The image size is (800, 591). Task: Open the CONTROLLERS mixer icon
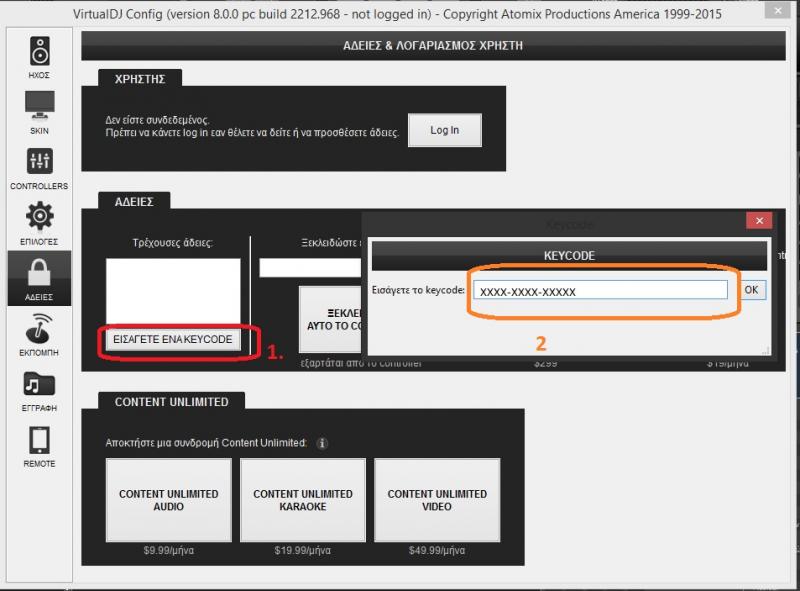tap(39, 161)
